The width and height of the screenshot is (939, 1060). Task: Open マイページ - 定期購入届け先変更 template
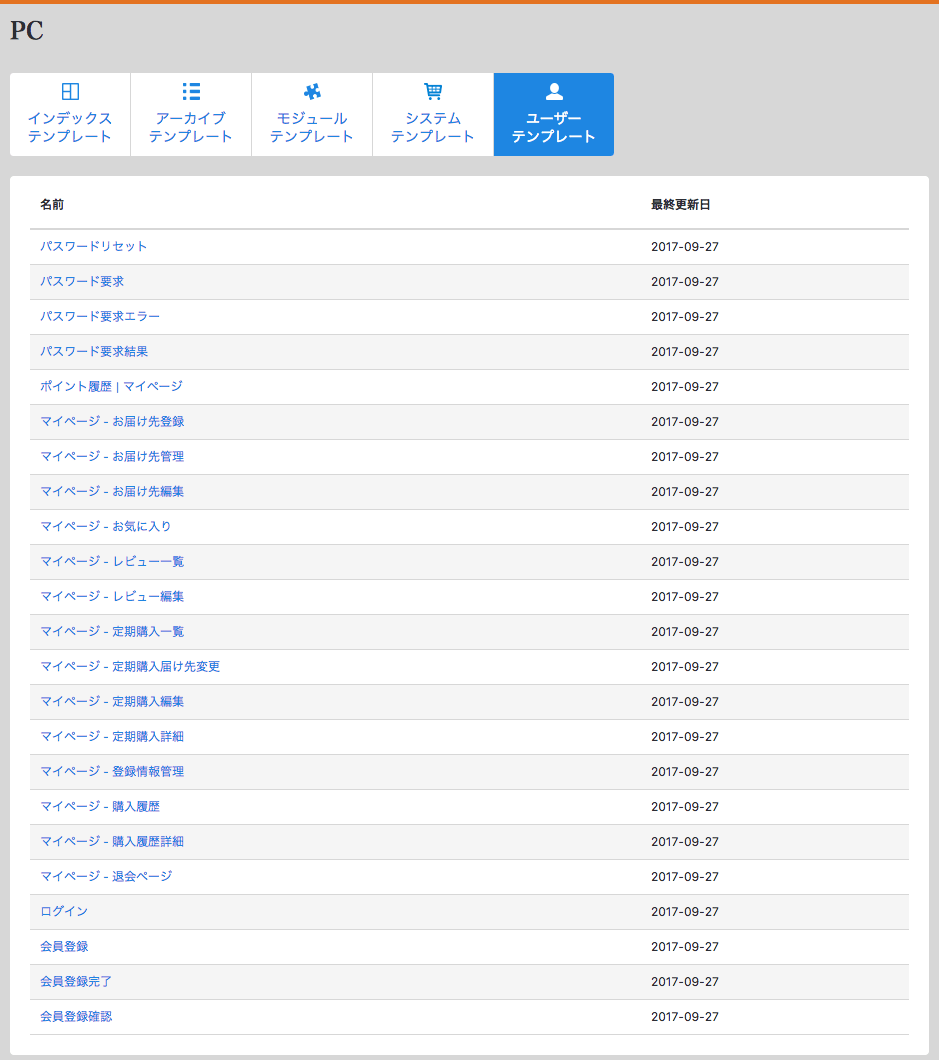coord(130,666)
